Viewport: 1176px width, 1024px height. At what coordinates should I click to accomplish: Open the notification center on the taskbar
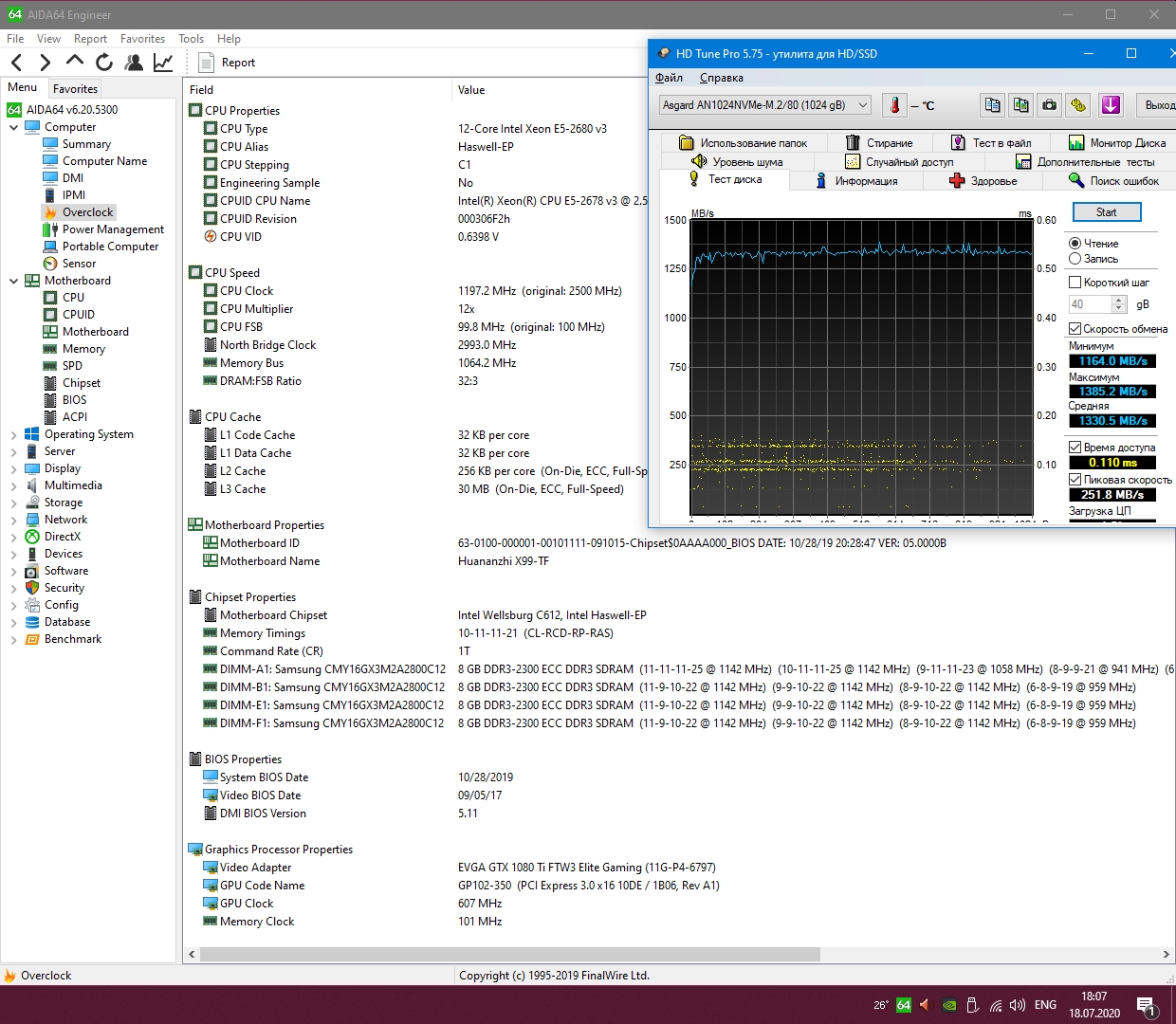pos(1146,1006)
